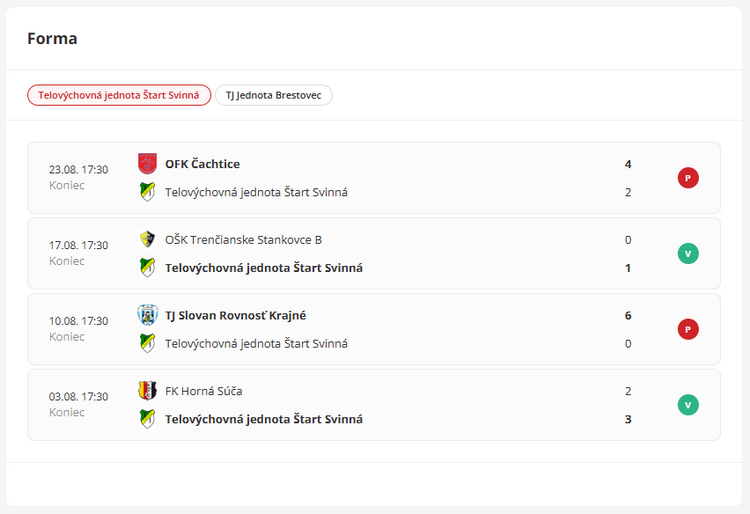This screenshot has height=514, width=750.
Task: Click the OŠK Trenčianske Stankovce B crest
Action: point(147,239)
